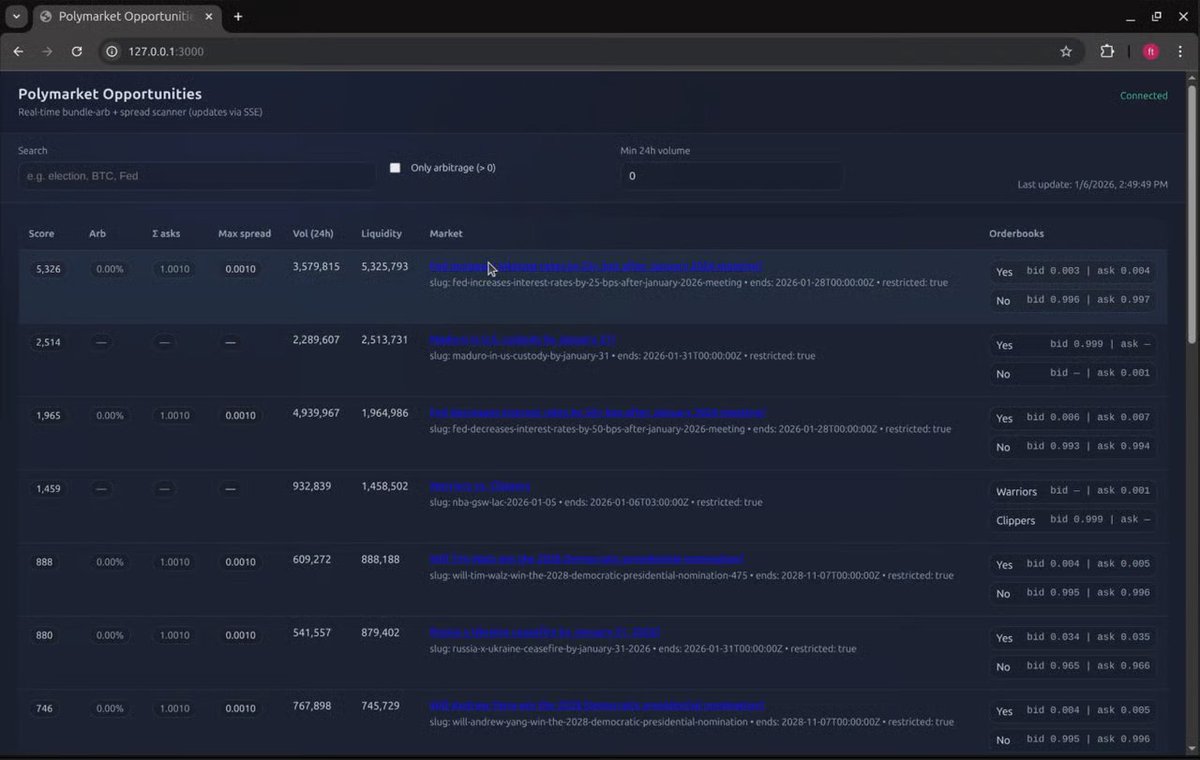Open the Andrew Yang 2028 nomination market link
The height and width of the screenshot is (760, 1200).
coord(597,705)
